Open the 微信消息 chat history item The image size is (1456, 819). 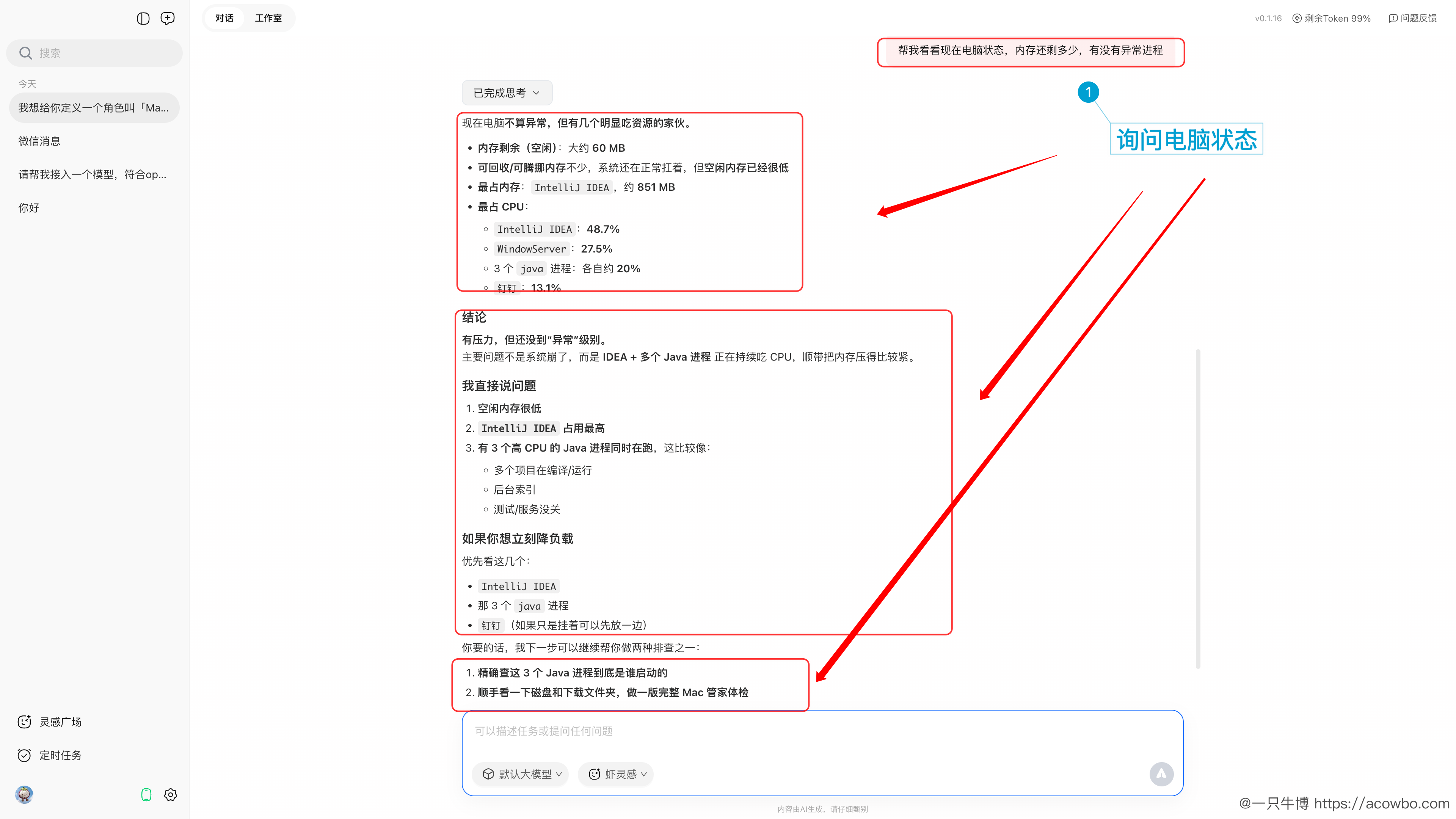click(39, 141)
